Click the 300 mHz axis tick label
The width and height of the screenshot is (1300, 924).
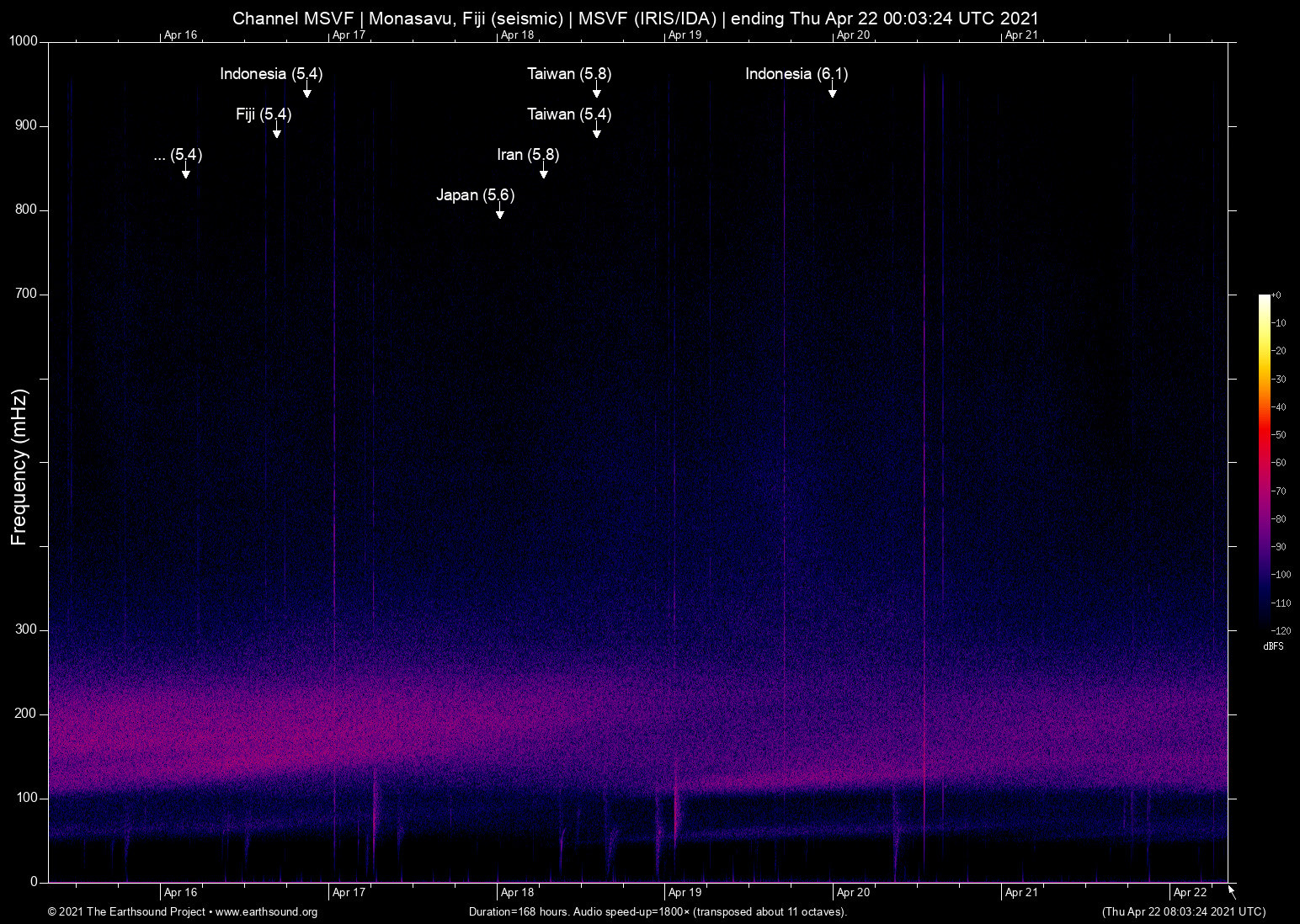(28, 629)
